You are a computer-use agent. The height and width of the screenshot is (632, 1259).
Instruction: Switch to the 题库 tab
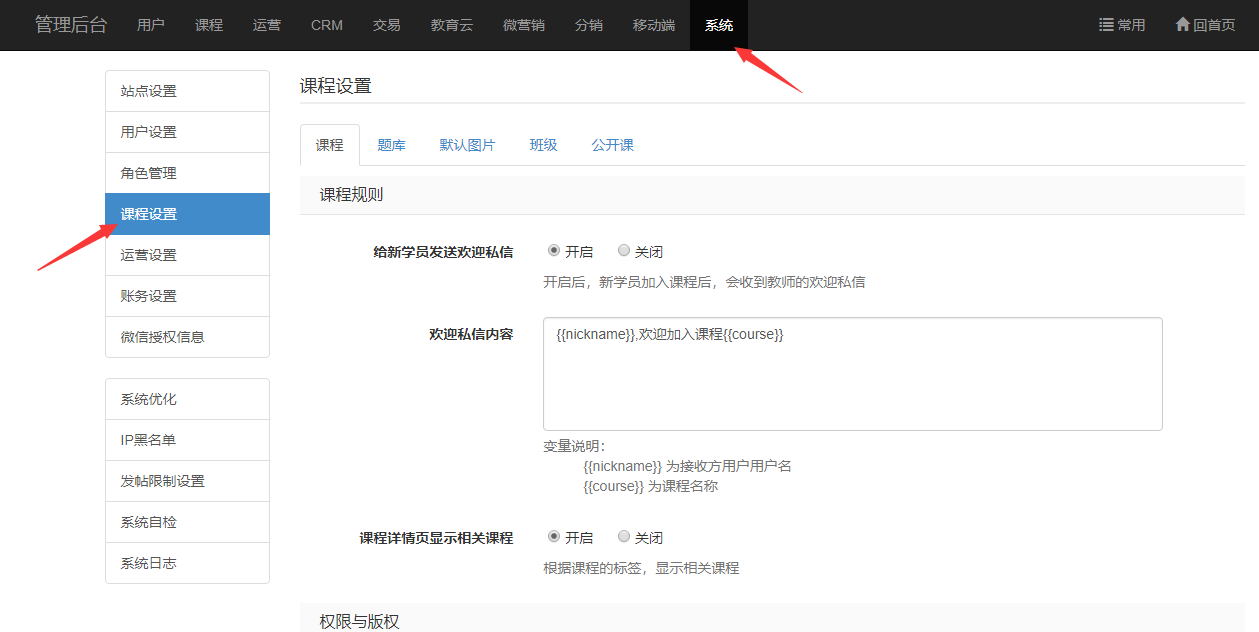pos(391,145)
